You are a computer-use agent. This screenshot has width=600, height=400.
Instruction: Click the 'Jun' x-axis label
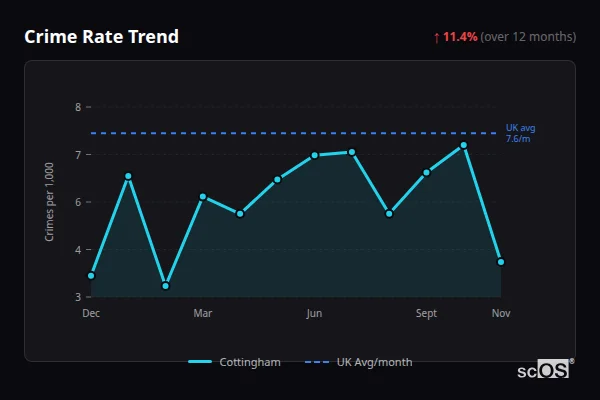tap(314, 313)
